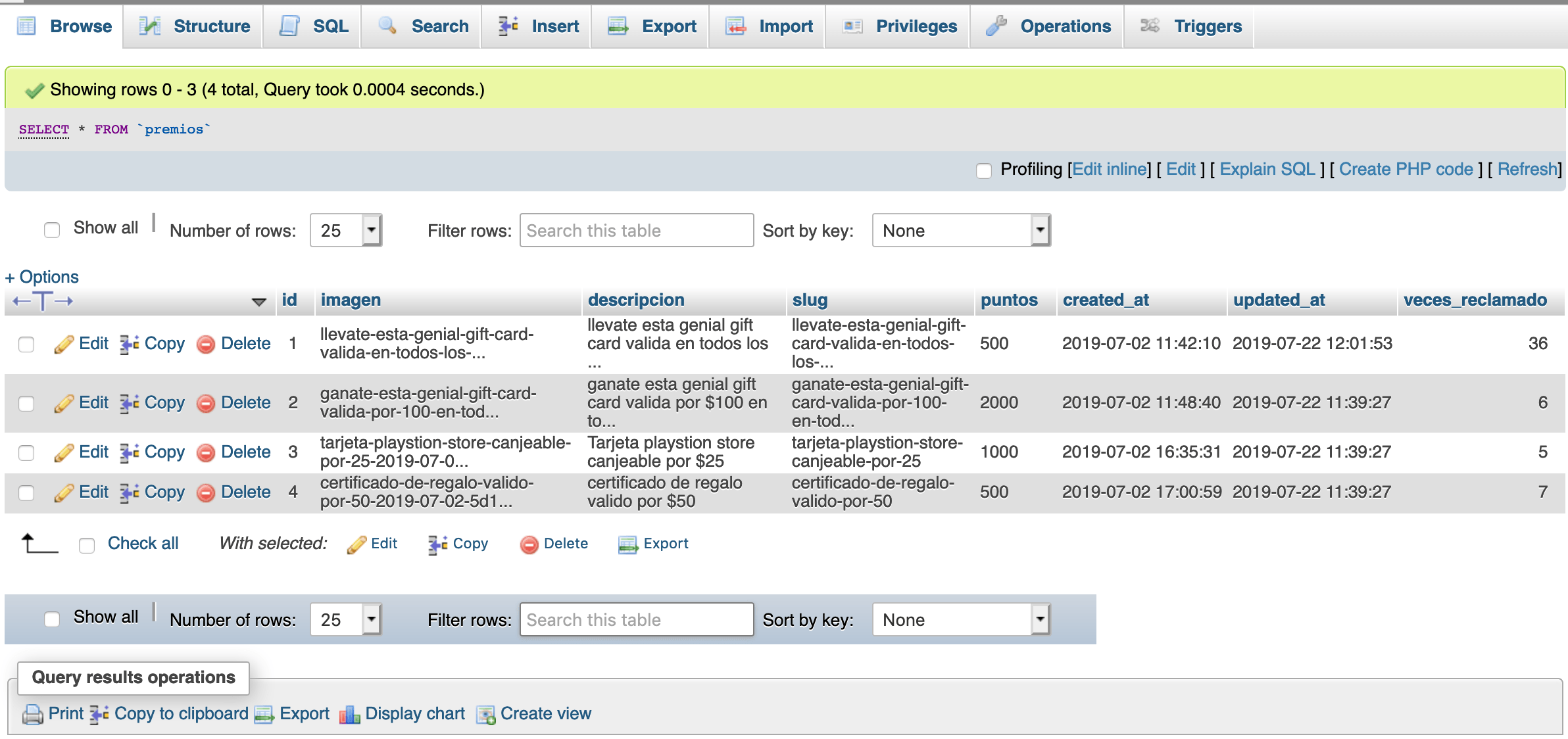Sort by the puntos column header

[x=1009, y=300]
